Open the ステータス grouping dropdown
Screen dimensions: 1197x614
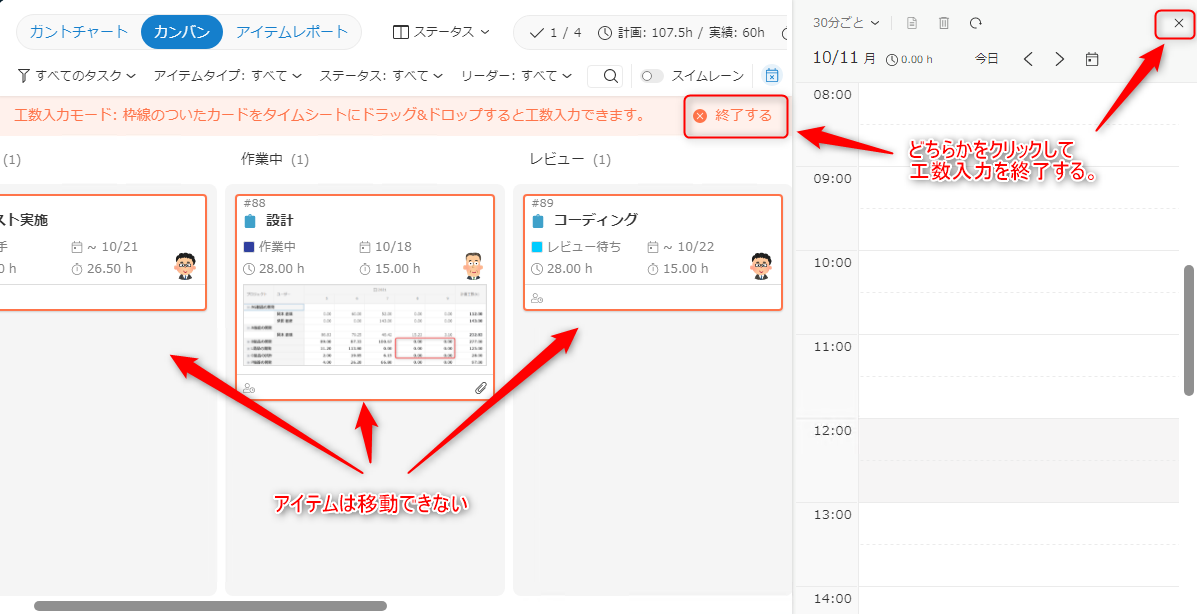442,32
